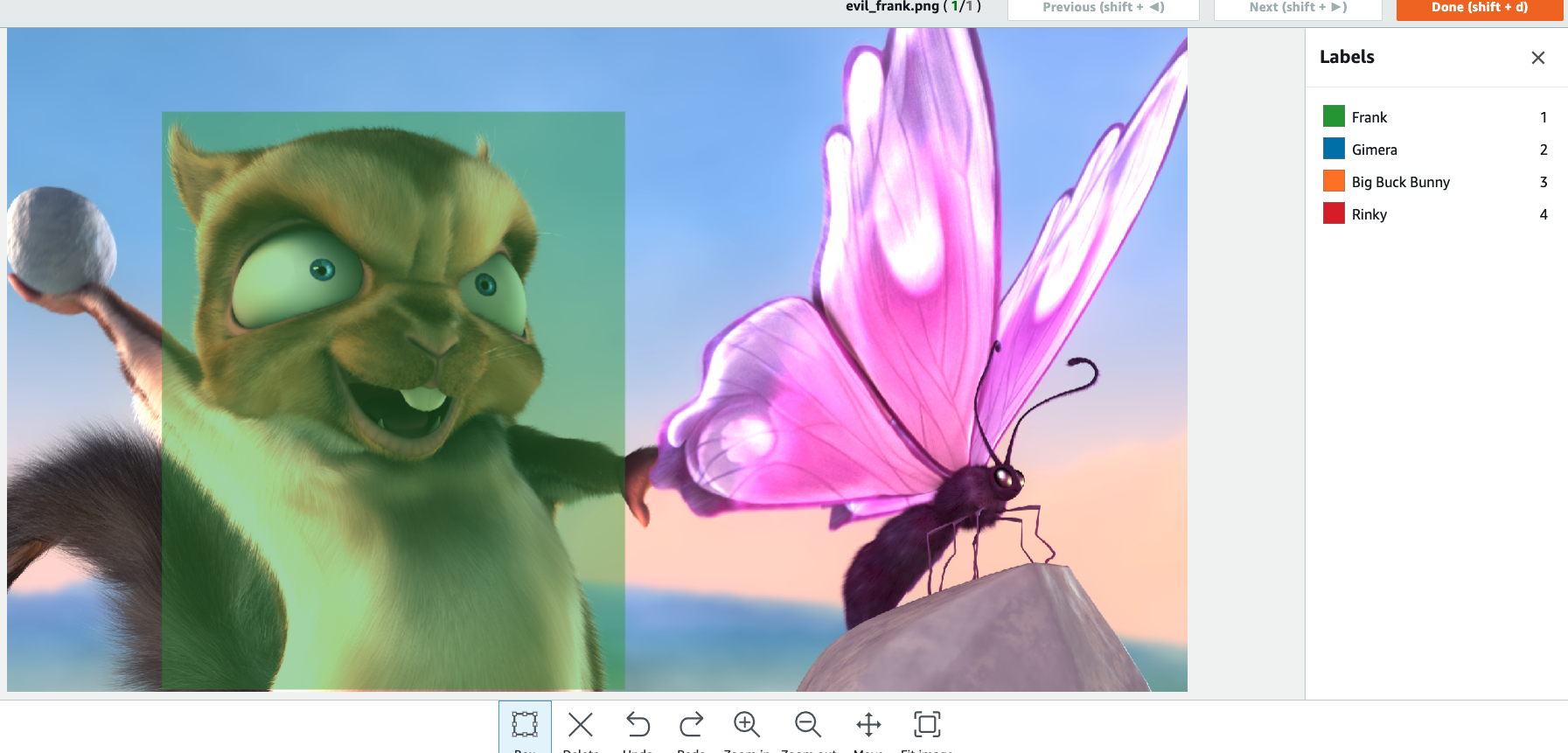Screen dimensions: 1568x753
Task: Click the Delete tool icon
Action: click(x=581, y=725)
